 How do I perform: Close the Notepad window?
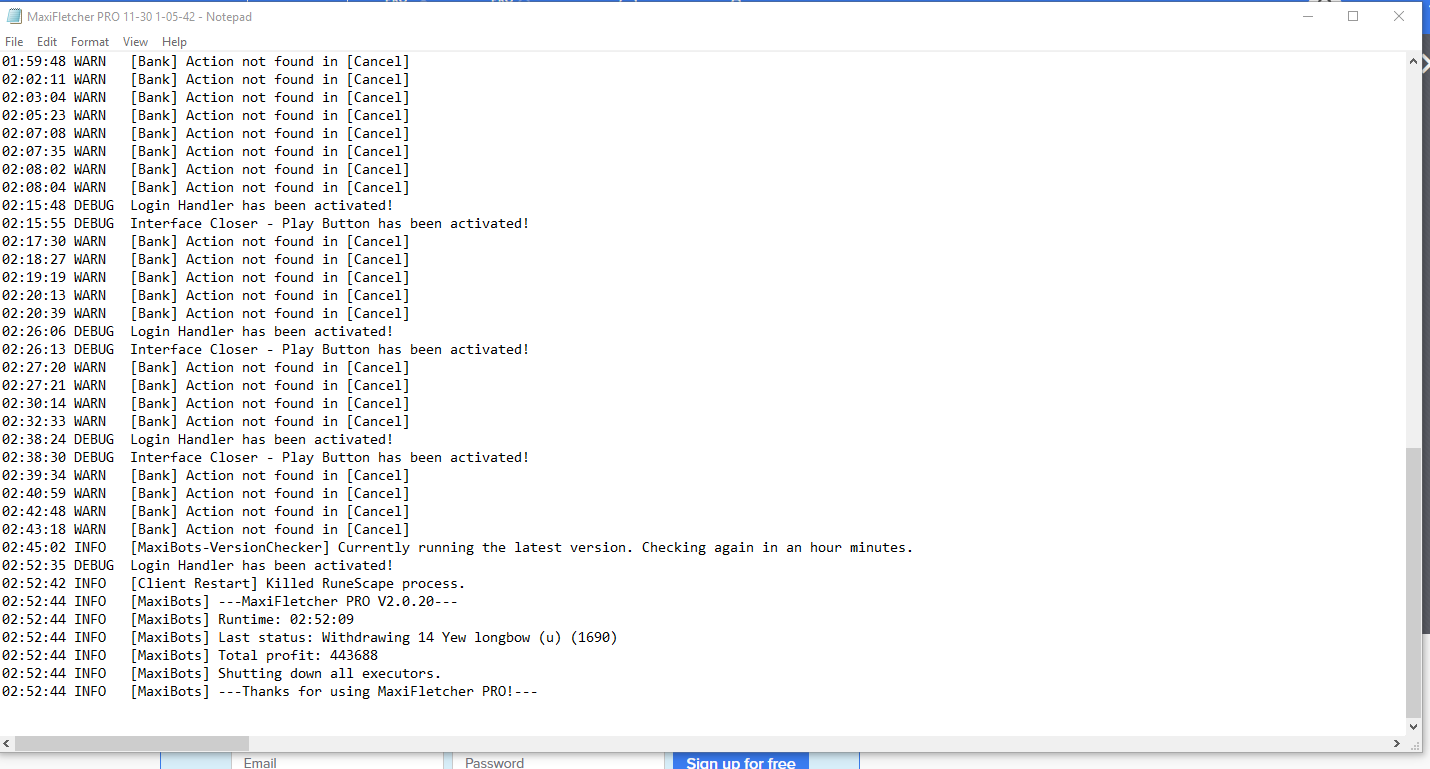coord(1399,16)
